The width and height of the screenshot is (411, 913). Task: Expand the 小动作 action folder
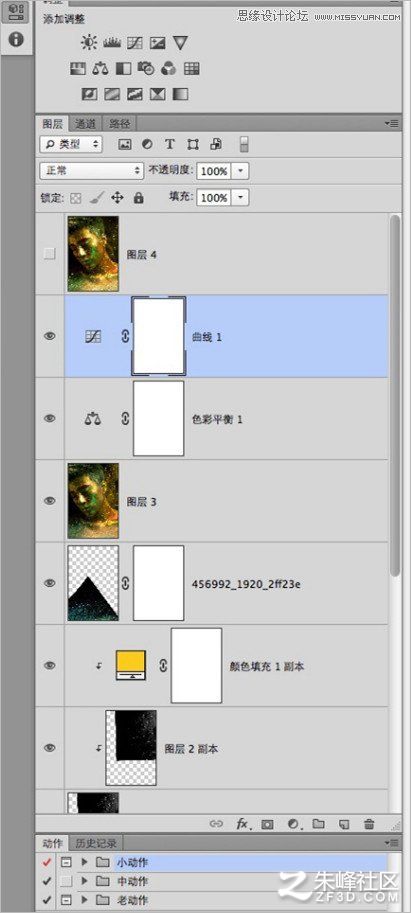click(x=84, y=863)
